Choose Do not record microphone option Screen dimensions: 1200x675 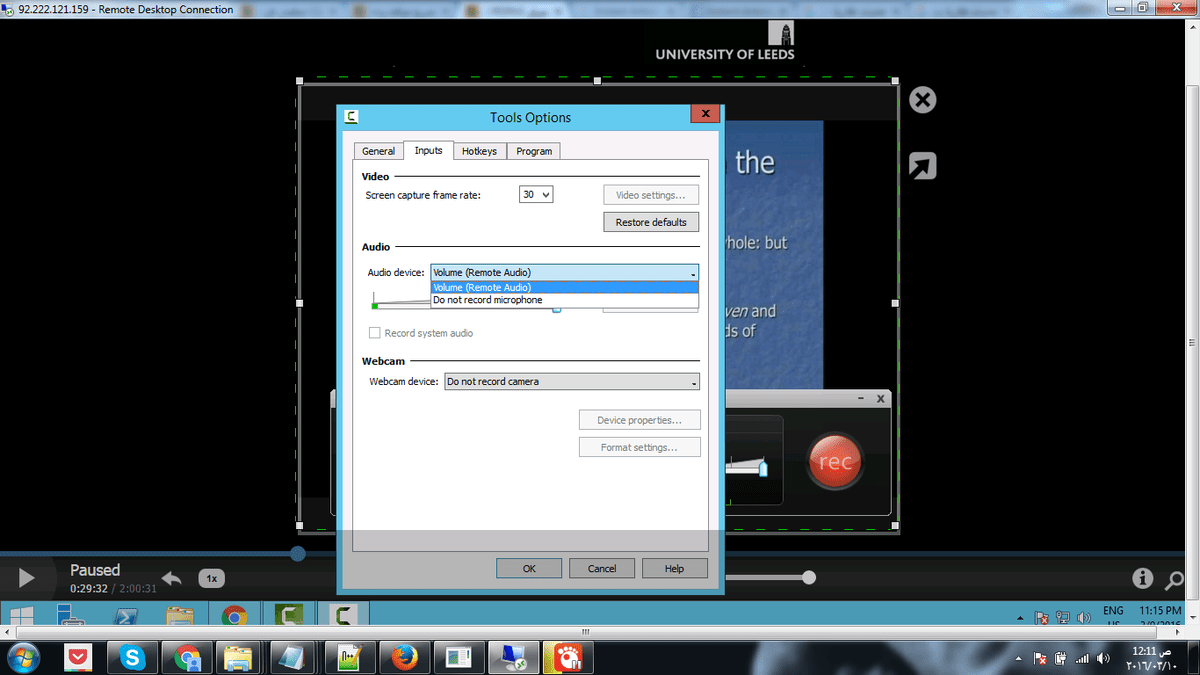[x=488, y=300]
